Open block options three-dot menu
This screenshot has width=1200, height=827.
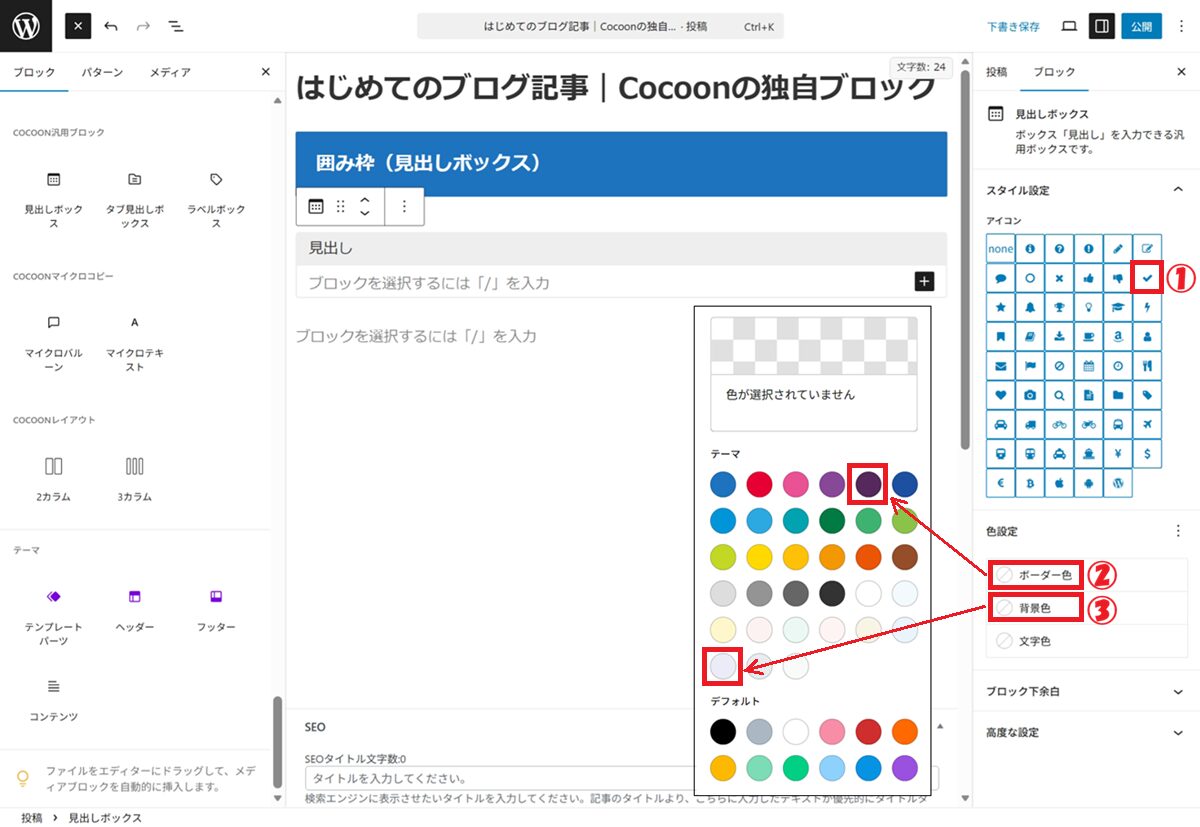click(404, 207)
